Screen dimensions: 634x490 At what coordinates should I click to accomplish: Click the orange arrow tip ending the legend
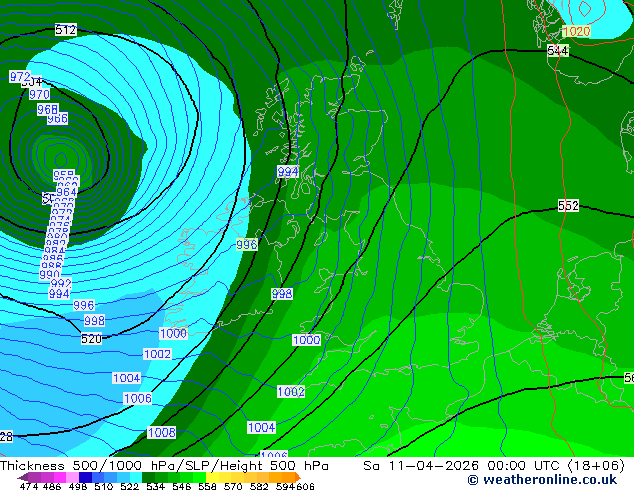point(298,477)
